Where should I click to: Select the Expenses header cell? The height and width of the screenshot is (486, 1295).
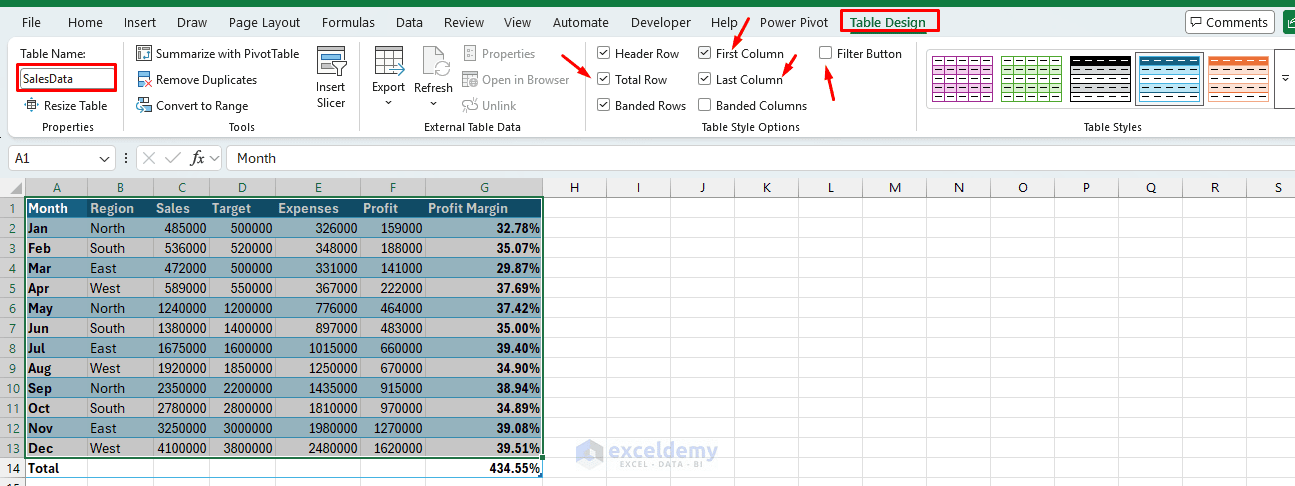[x=318, y=208]
